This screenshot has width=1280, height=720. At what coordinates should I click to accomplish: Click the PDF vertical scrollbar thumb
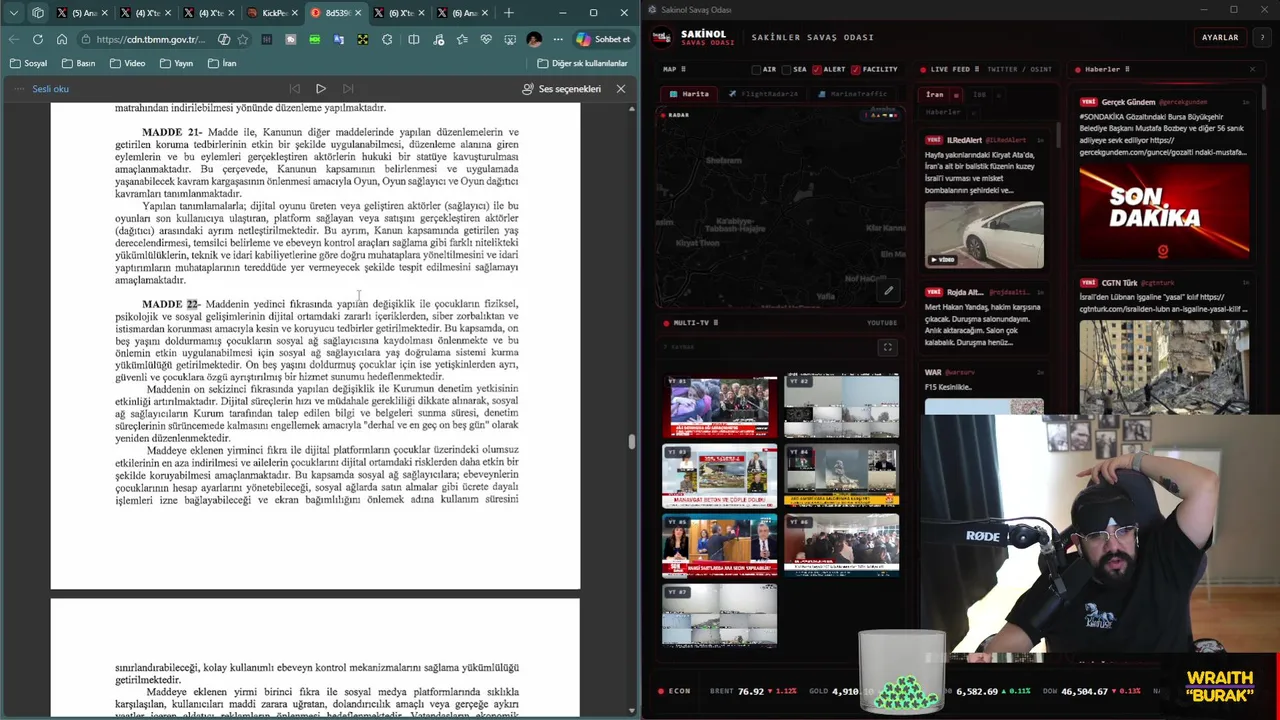click(x=632, y=442)
